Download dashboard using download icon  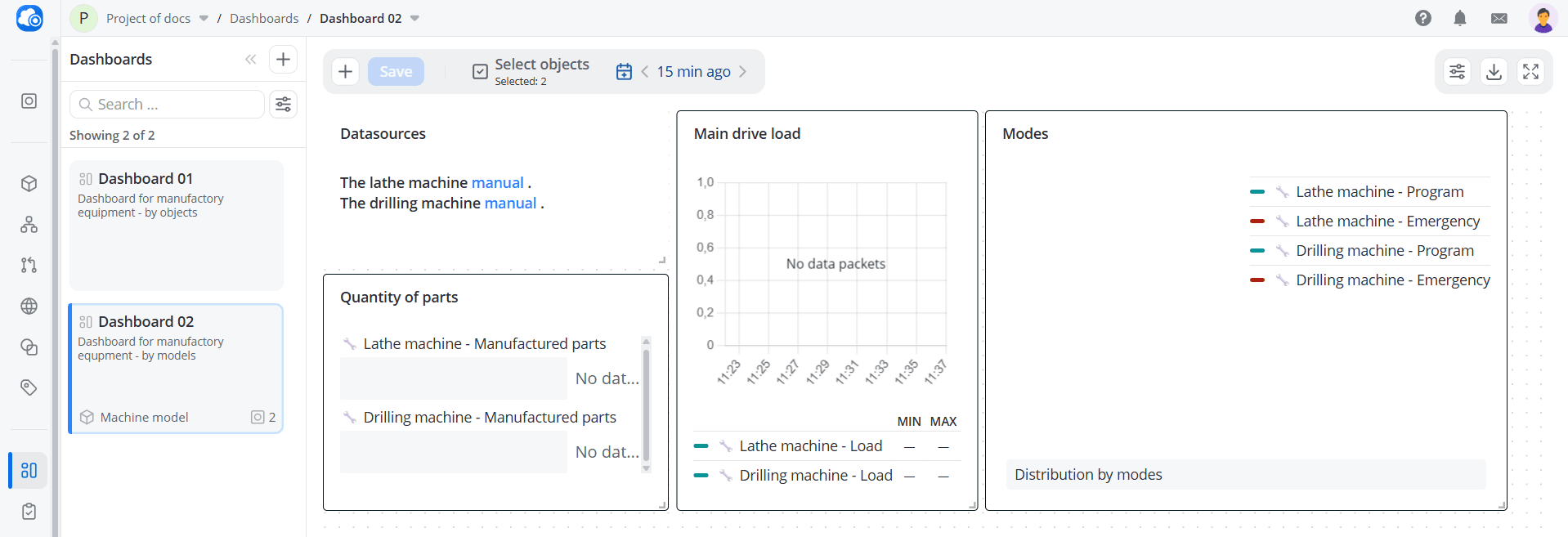(1494, 71)
